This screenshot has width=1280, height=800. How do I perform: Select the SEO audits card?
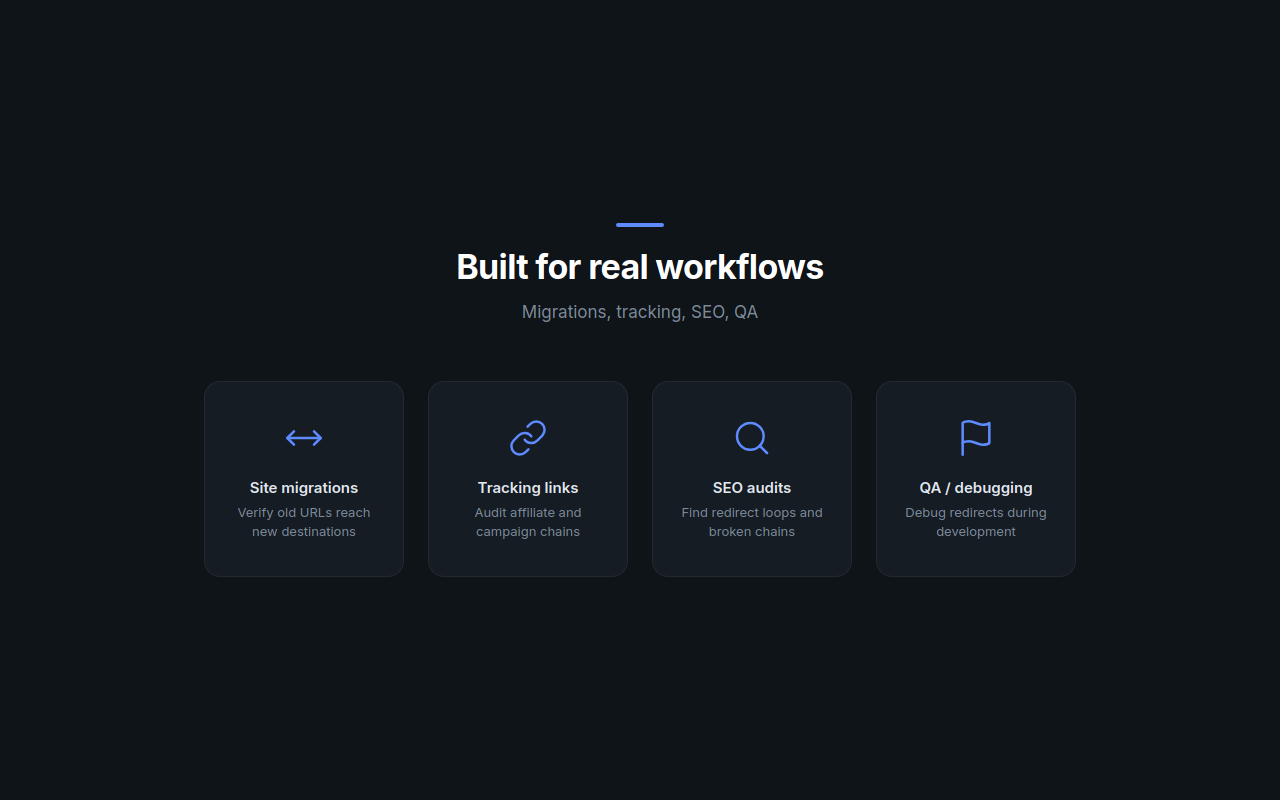point(751,478)
